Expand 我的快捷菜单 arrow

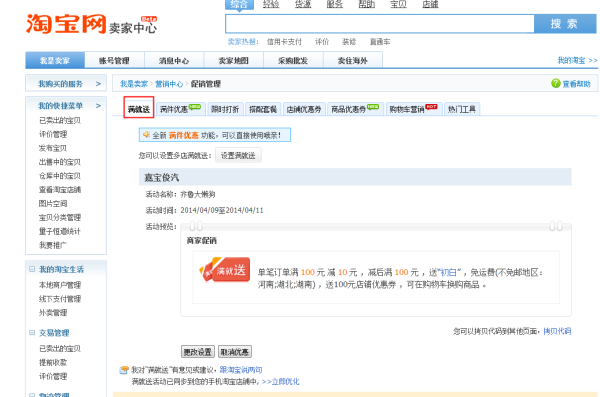tap(98, 105)
